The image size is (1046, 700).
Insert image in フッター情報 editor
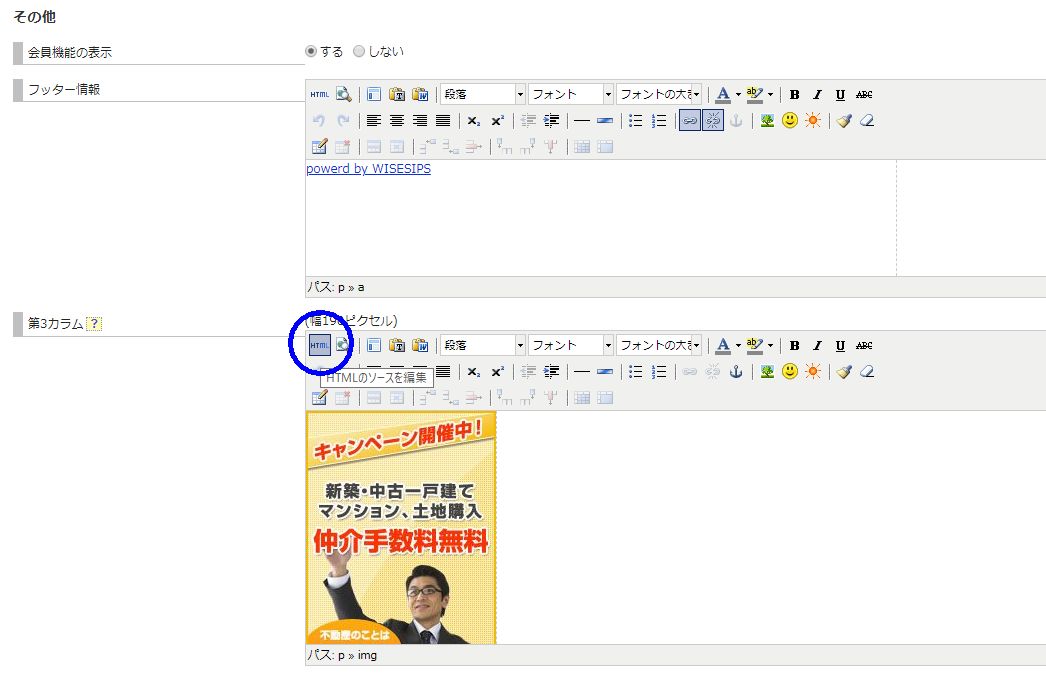[x=767, y=121]
